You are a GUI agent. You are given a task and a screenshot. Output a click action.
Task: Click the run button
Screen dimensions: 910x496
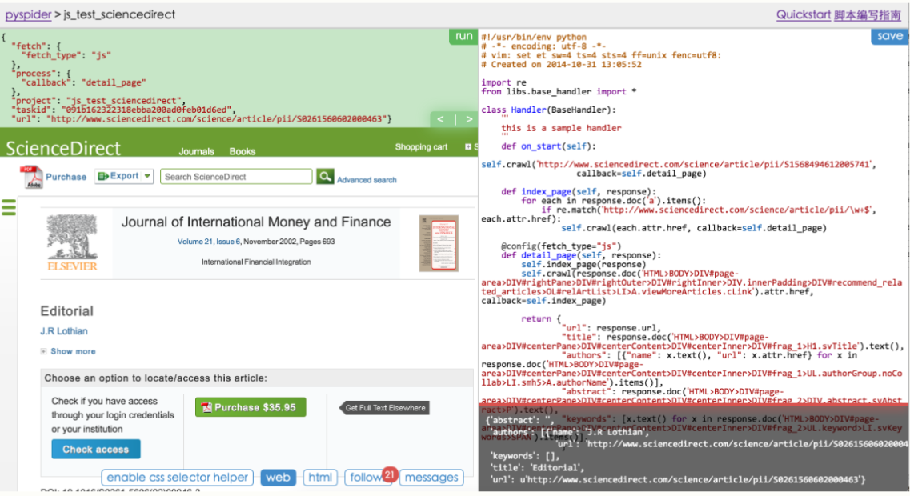[x=463, y=36]
